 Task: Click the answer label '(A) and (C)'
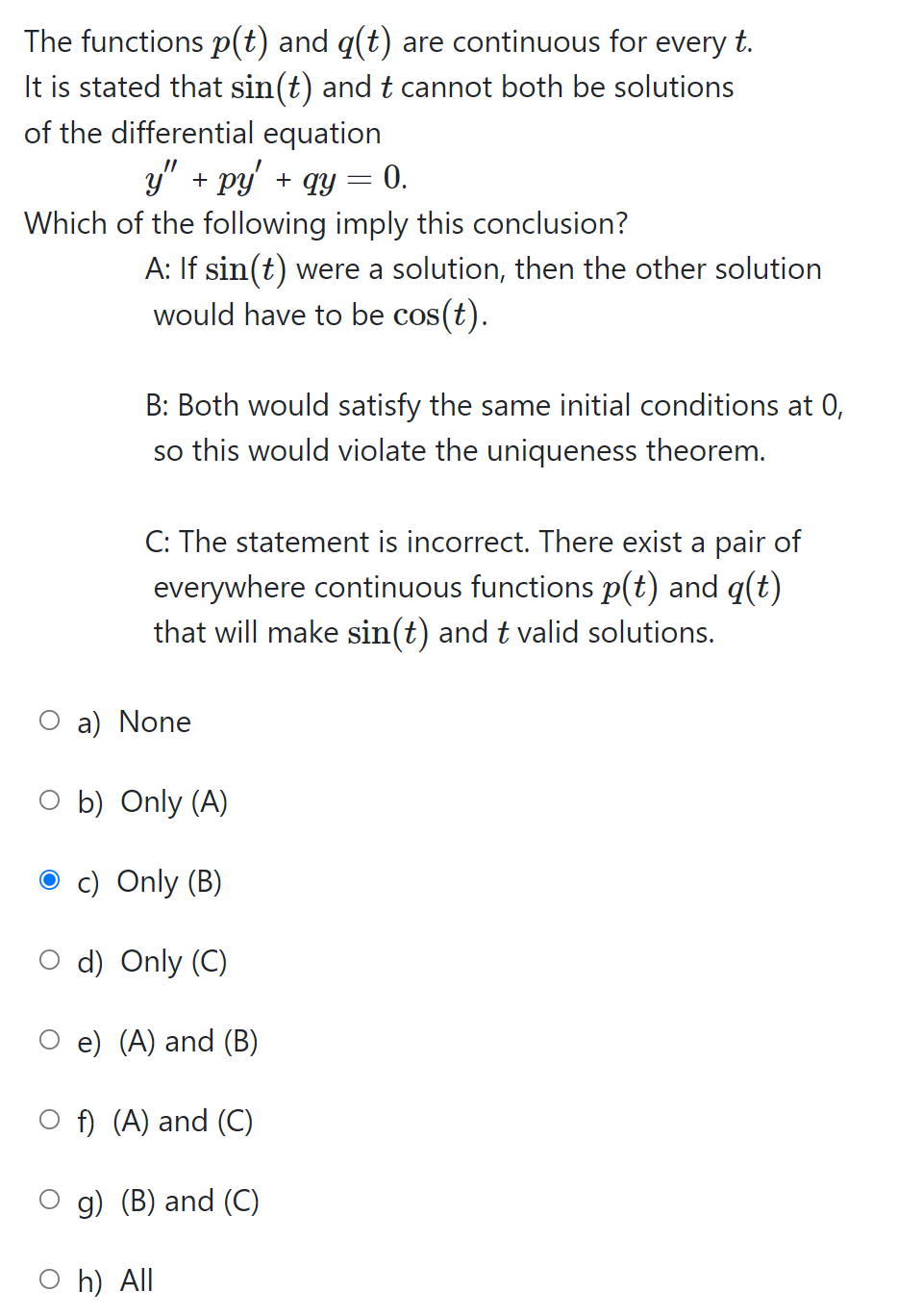click(x=183, y=1121)
